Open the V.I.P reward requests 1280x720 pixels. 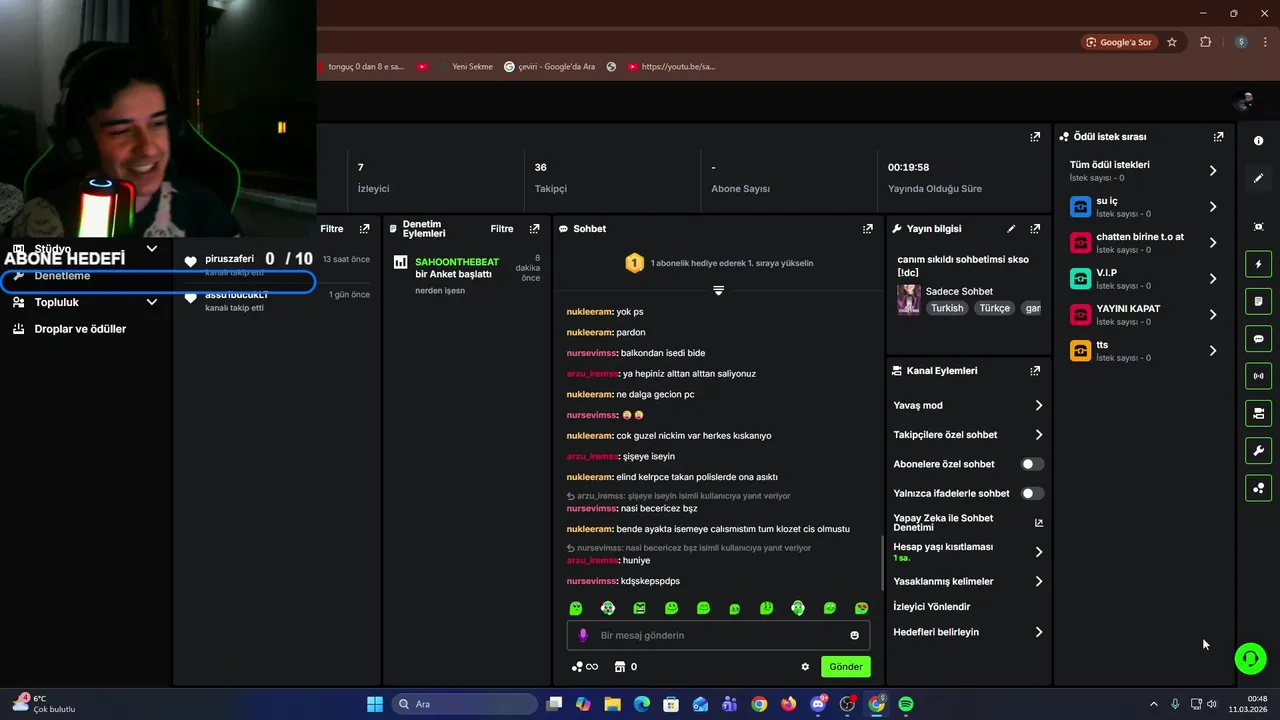click(1144, 278)
